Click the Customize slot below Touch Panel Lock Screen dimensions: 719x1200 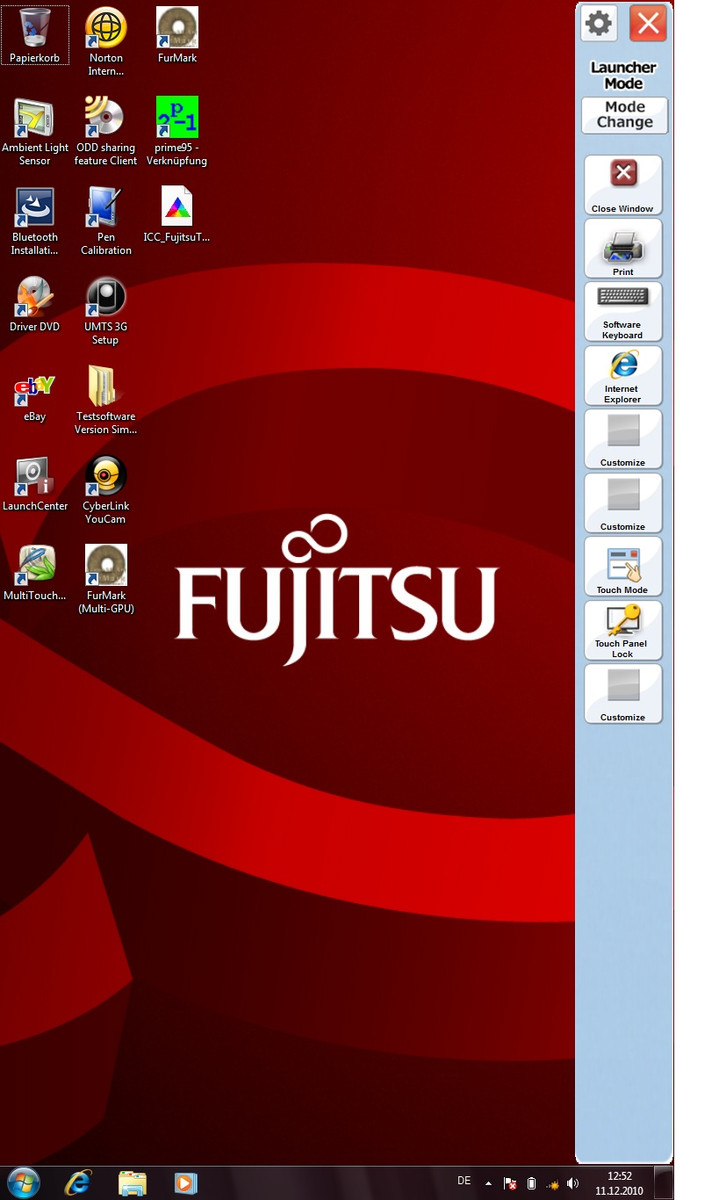623,694
